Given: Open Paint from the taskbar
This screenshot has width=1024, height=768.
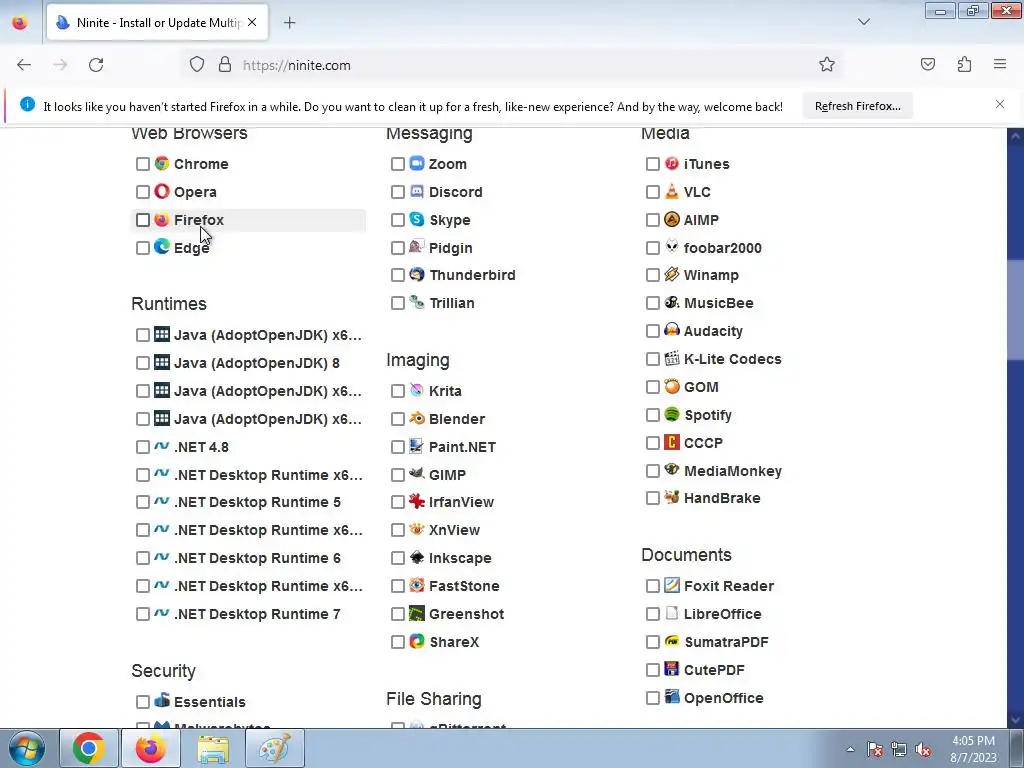Looking at the screenshot, I should pos(274,748).
